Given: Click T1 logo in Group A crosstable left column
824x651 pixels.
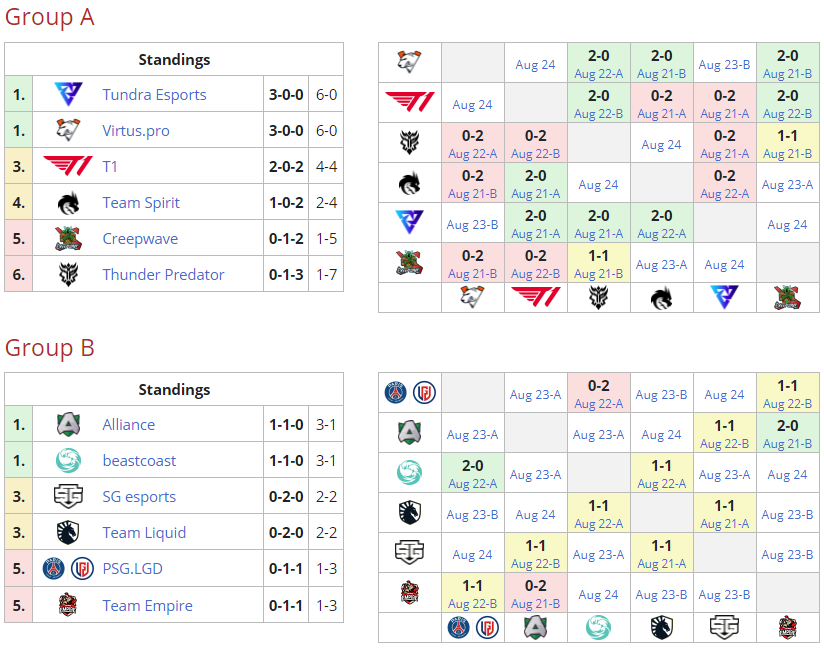Looking at the screenshot, I should pyautogui.click(x=409, y=102).
